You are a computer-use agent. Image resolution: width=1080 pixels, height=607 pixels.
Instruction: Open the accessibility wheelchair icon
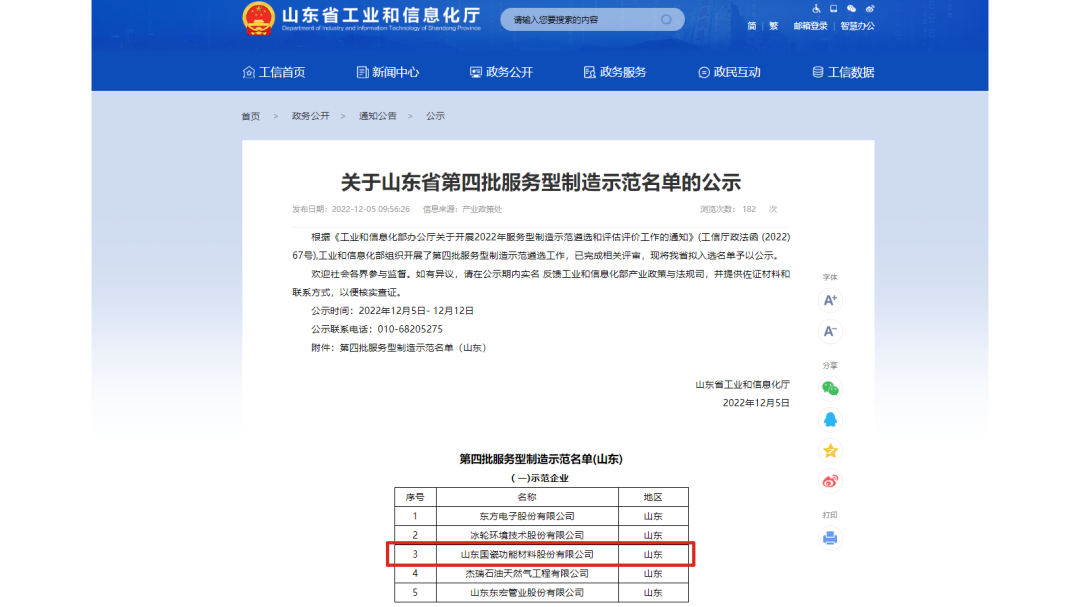coord(816,8)
